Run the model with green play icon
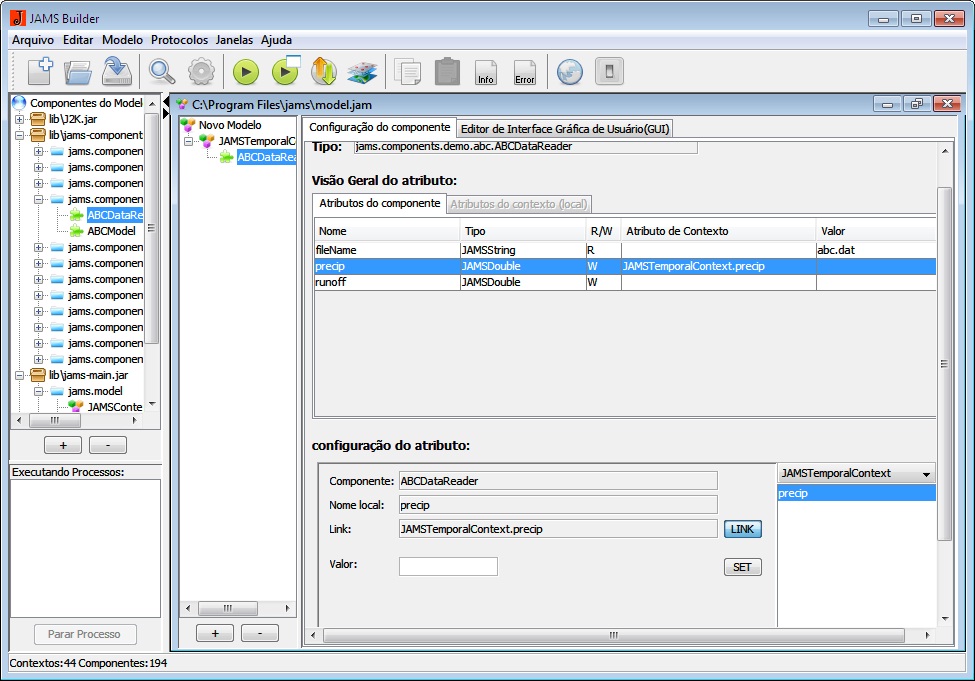Image resolution: width=975 pixels, height=681 pixels. [246, 72]
